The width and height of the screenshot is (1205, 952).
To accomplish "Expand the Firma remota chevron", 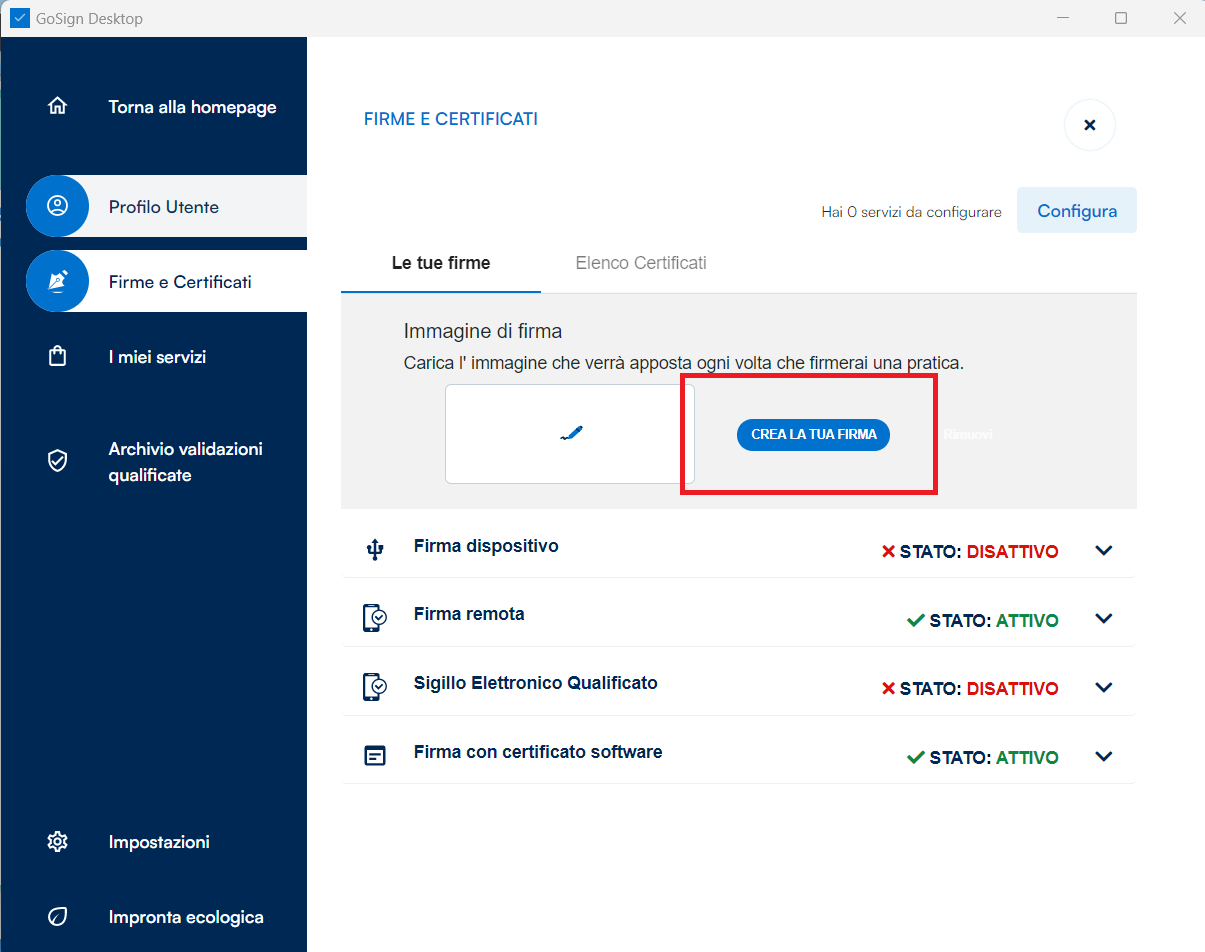I will pyautogui.click(x=1103, y=619).
